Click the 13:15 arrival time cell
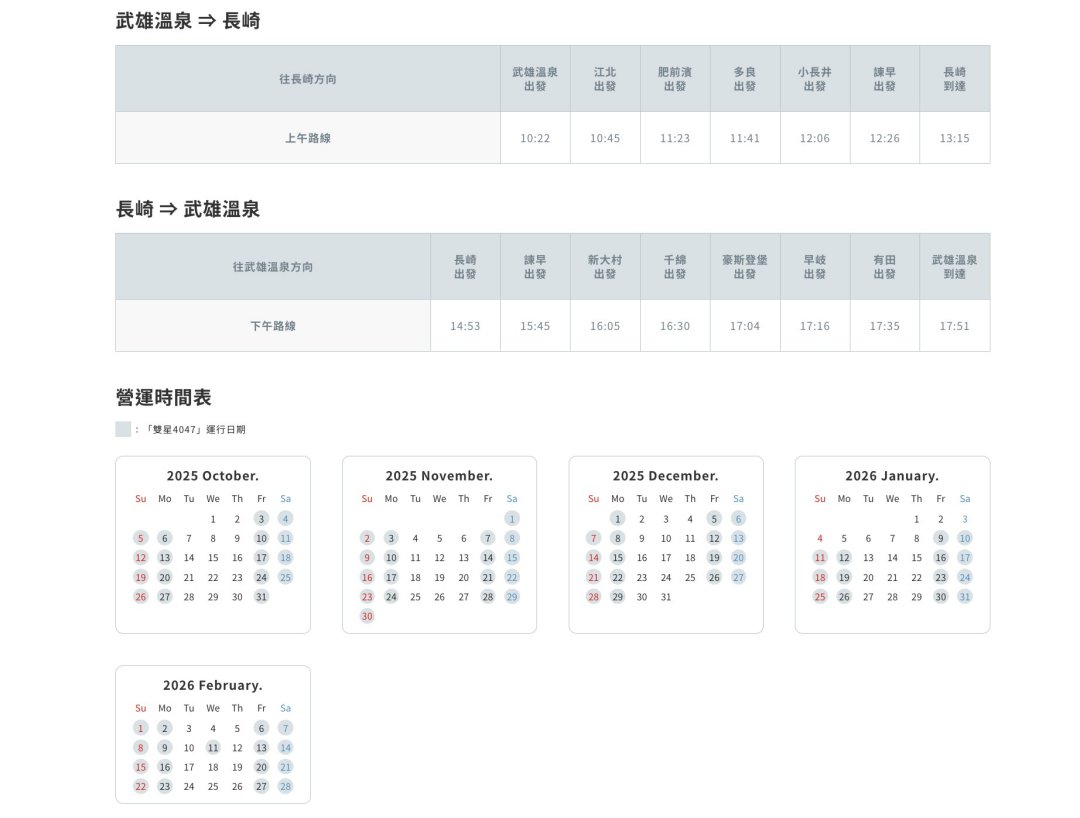This screenshot has width=1080, height=818. coord(955,138)
